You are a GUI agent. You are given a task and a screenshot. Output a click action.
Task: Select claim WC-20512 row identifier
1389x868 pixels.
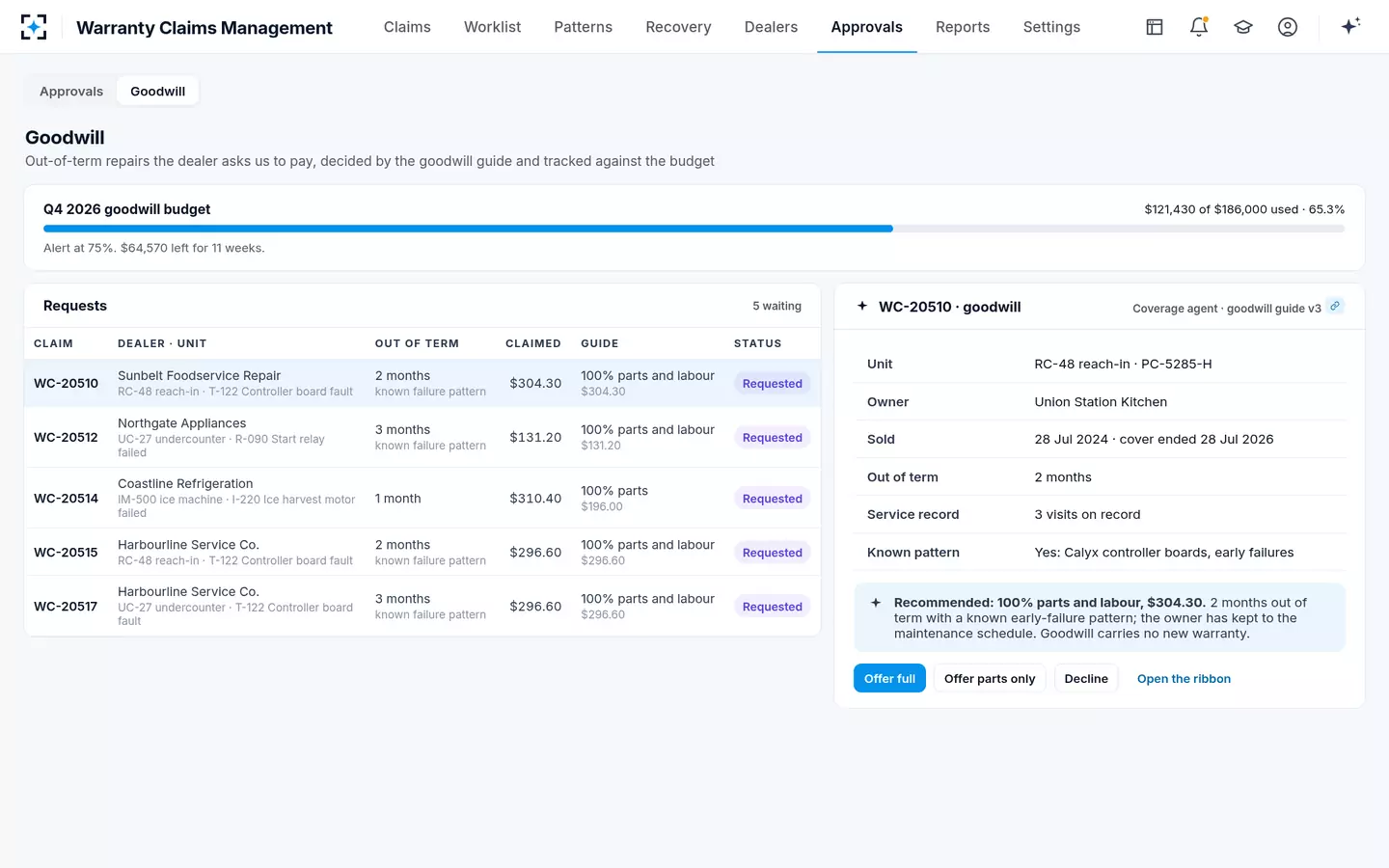(66, 437)
